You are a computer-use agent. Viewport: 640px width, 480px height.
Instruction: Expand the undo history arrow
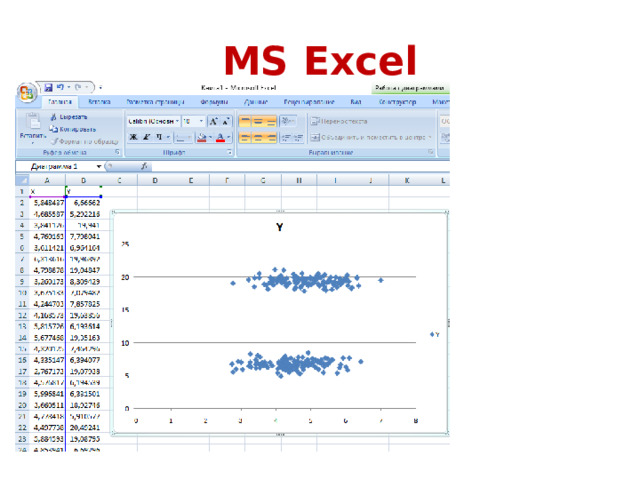point(69,87)
